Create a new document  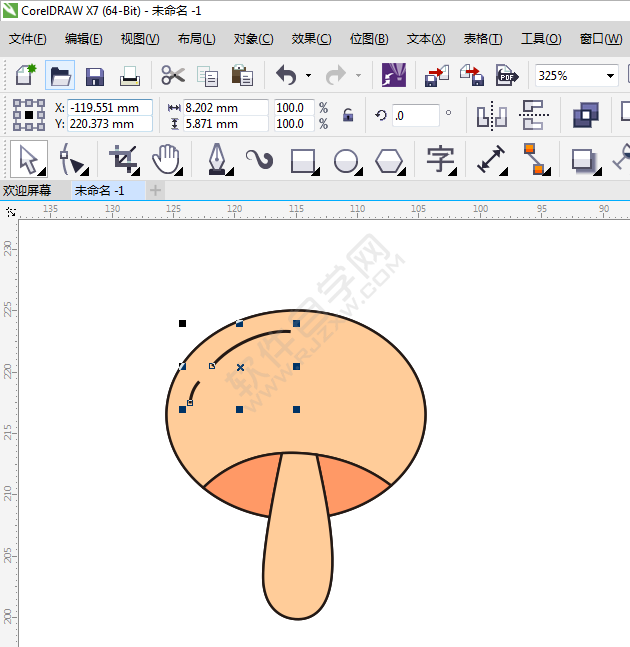tap(25, 75)
